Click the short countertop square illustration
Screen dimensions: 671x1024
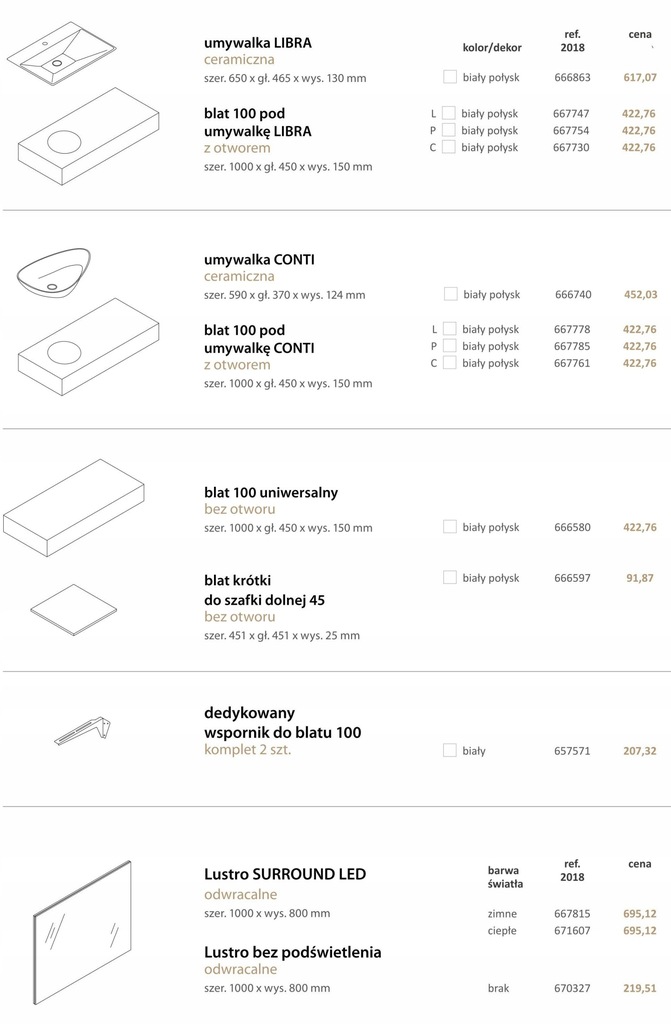coord(73,609)
